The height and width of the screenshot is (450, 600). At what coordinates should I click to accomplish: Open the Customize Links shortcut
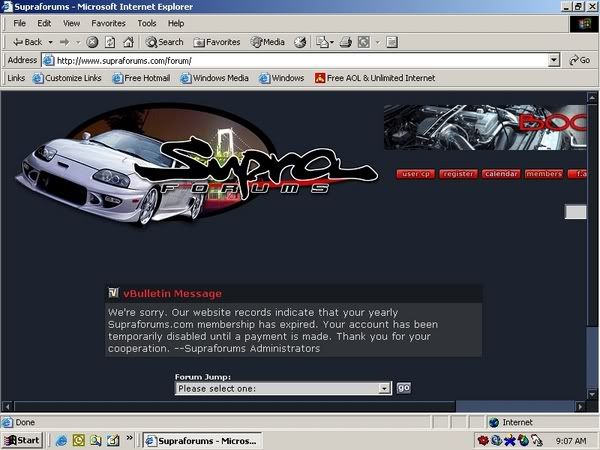coord(67,78)
